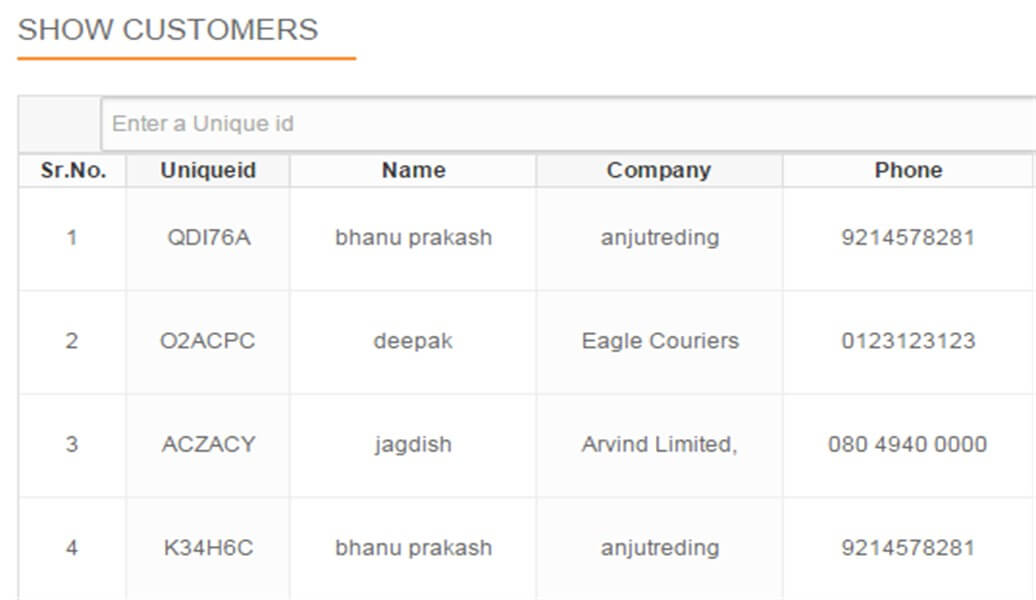Viewport: 1036px width, 600px height.
Task: Click the Phone column header
Action: click(x=908, y=170)
